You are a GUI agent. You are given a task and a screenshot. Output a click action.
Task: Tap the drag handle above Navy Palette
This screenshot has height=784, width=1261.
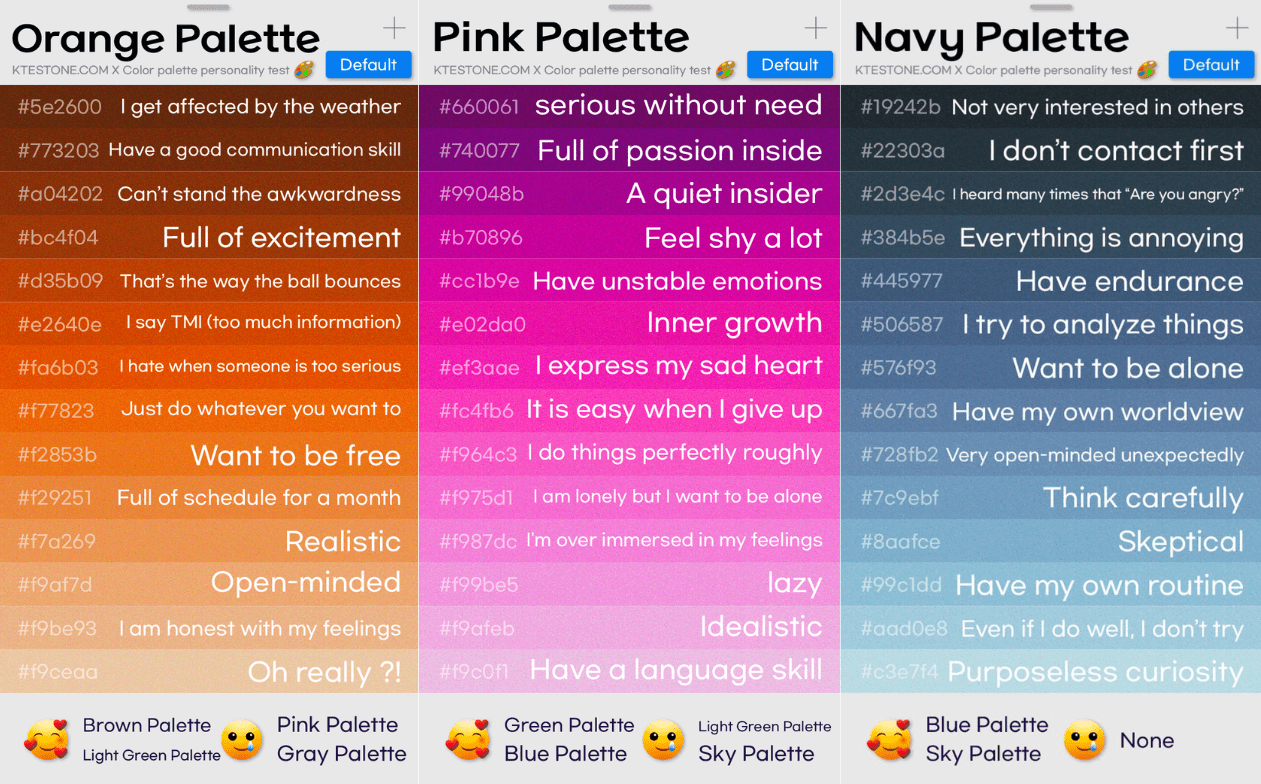tap(1051, 7)
